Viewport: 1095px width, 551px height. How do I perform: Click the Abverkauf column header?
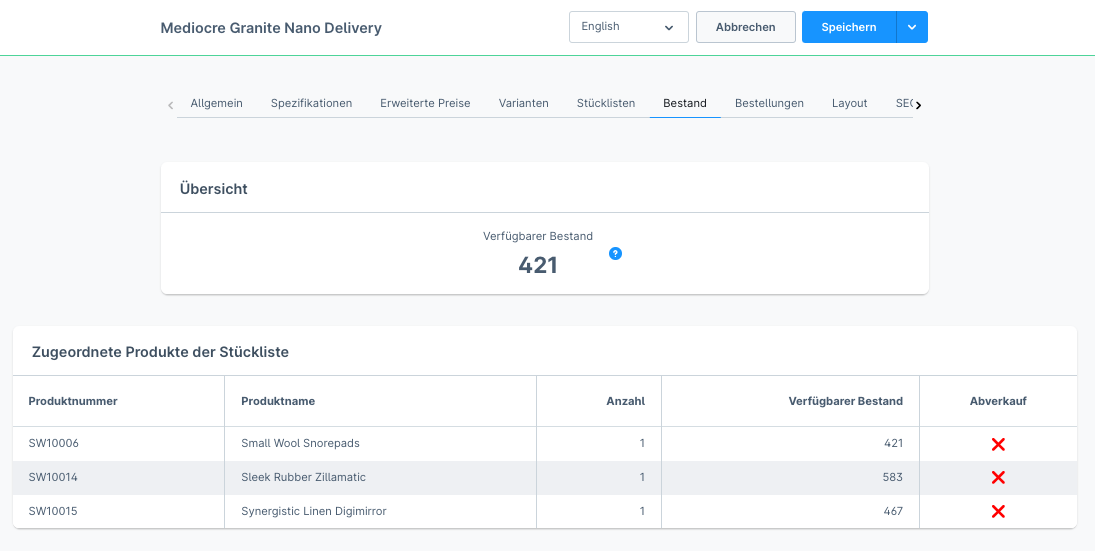[998, 402]
